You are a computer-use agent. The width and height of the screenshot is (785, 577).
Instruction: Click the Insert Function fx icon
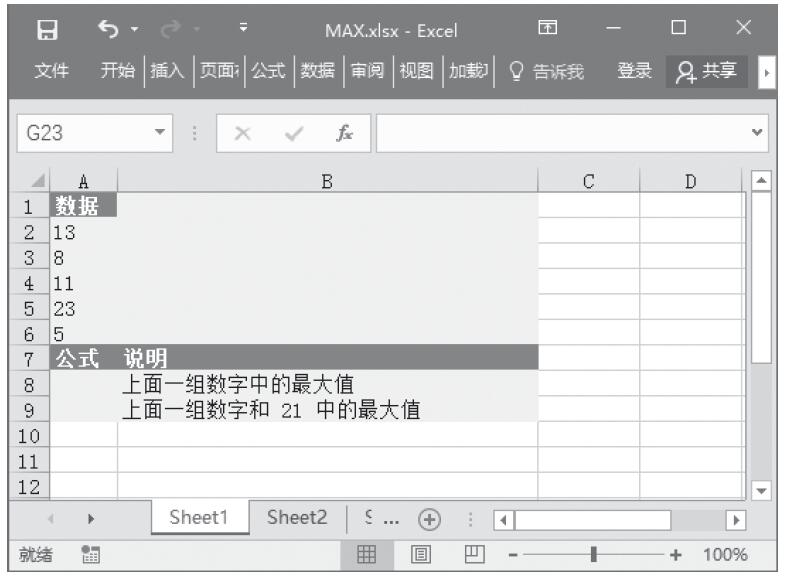point(344,133)
